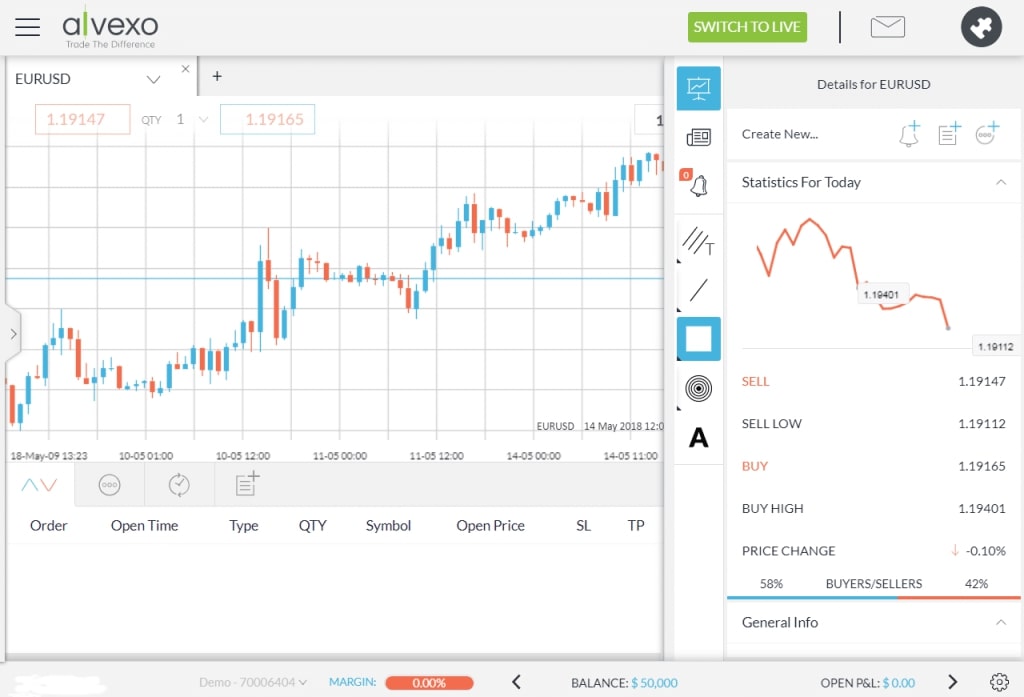Open the settings gear in status bar
Image resolution: width=1024 pixels, height=697 pixels.
[x=998, y=682]
